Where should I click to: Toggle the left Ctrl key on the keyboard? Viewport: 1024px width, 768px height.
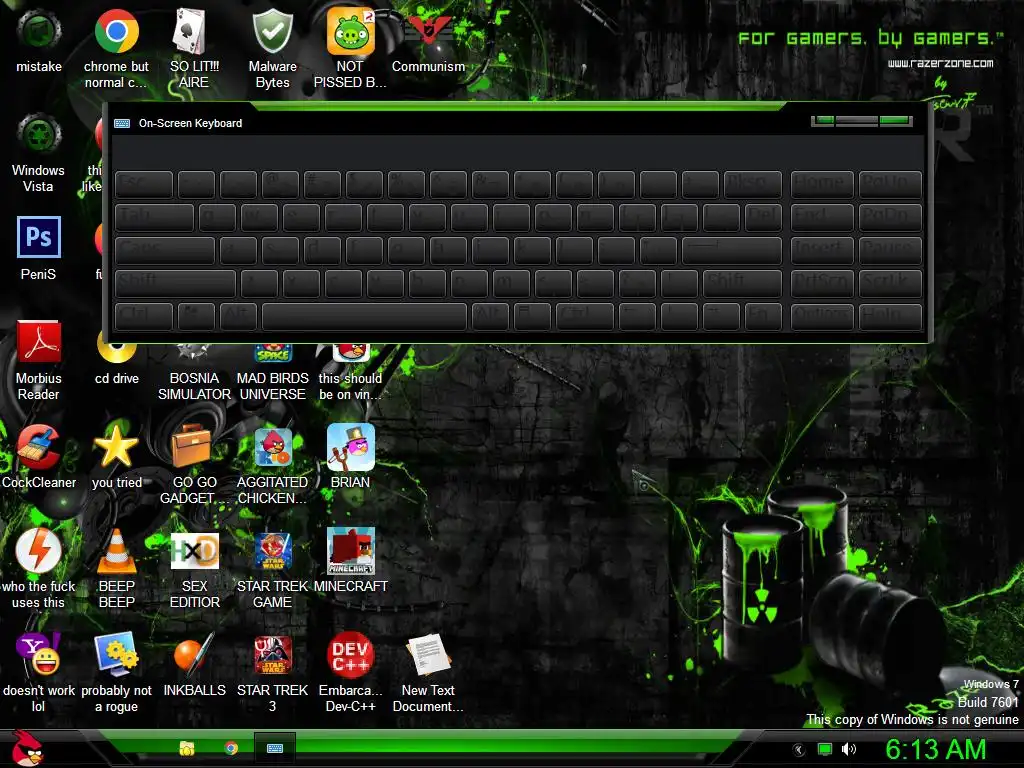pos(144,317)
